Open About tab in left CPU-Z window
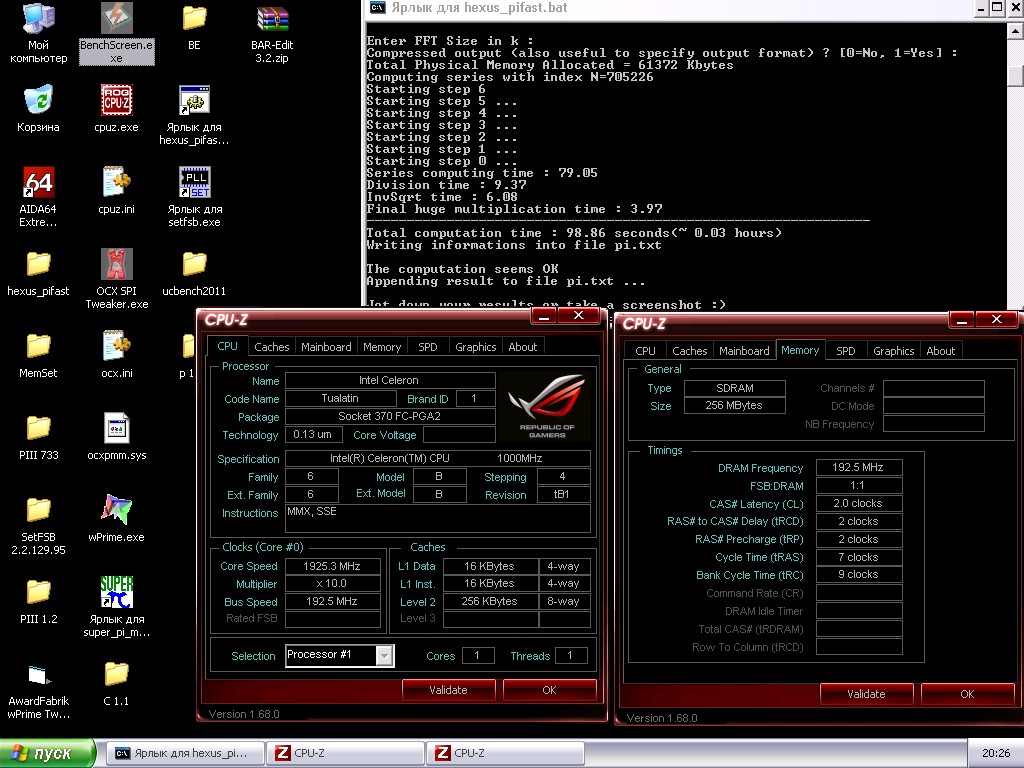1024x768 pixels. 522,347
